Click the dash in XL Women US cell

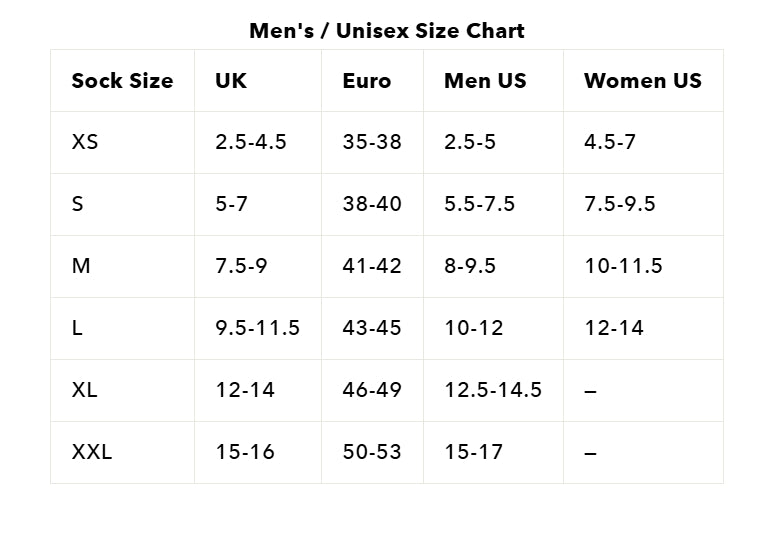point(590,391)
